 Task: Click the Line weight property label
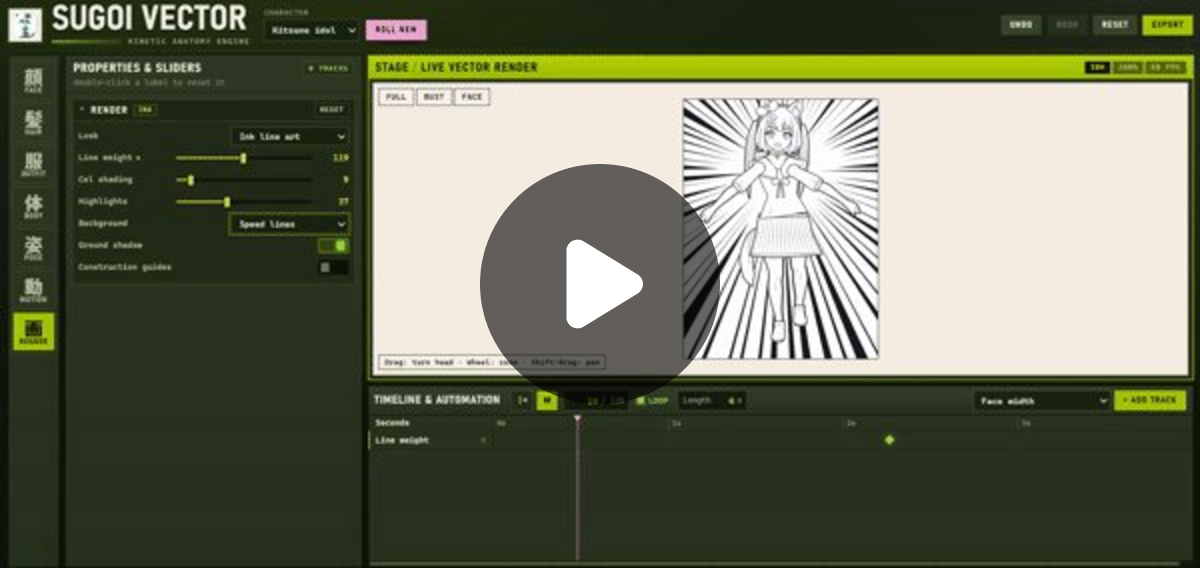[107, 158]
